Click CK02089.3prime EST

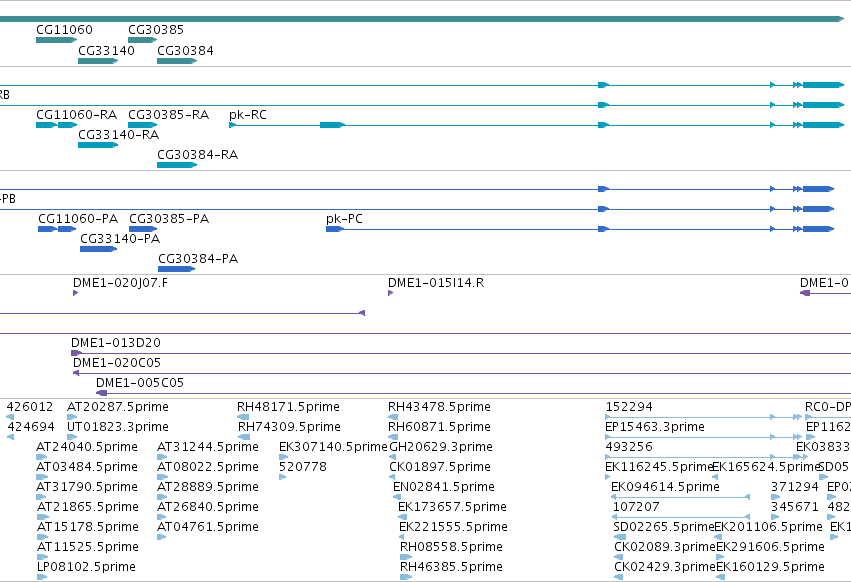tap(619, 557)
